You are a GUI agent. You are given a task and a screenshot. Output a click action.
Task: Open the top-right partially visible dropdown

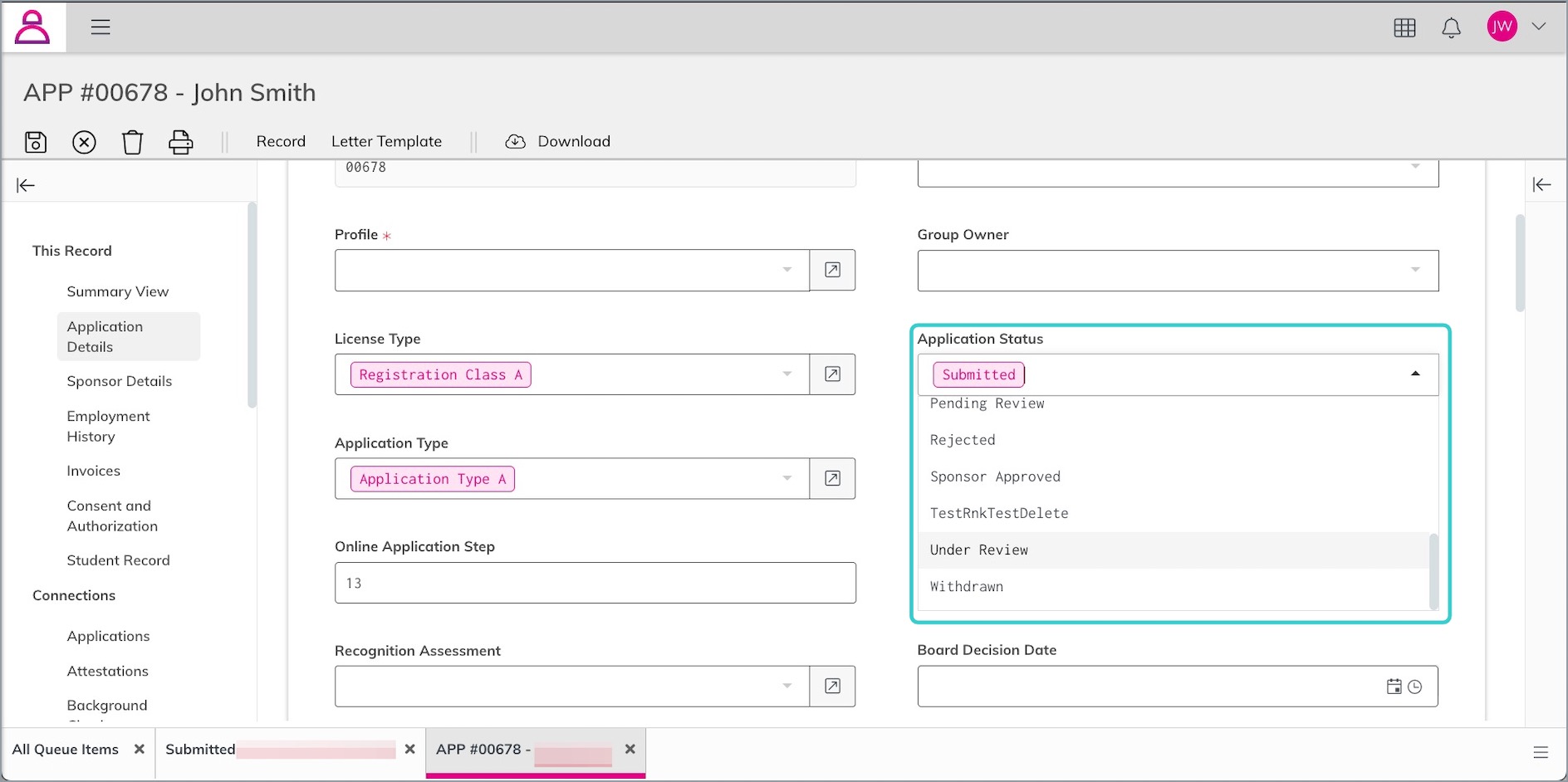pyautogui.click(x=1178, y=173)
